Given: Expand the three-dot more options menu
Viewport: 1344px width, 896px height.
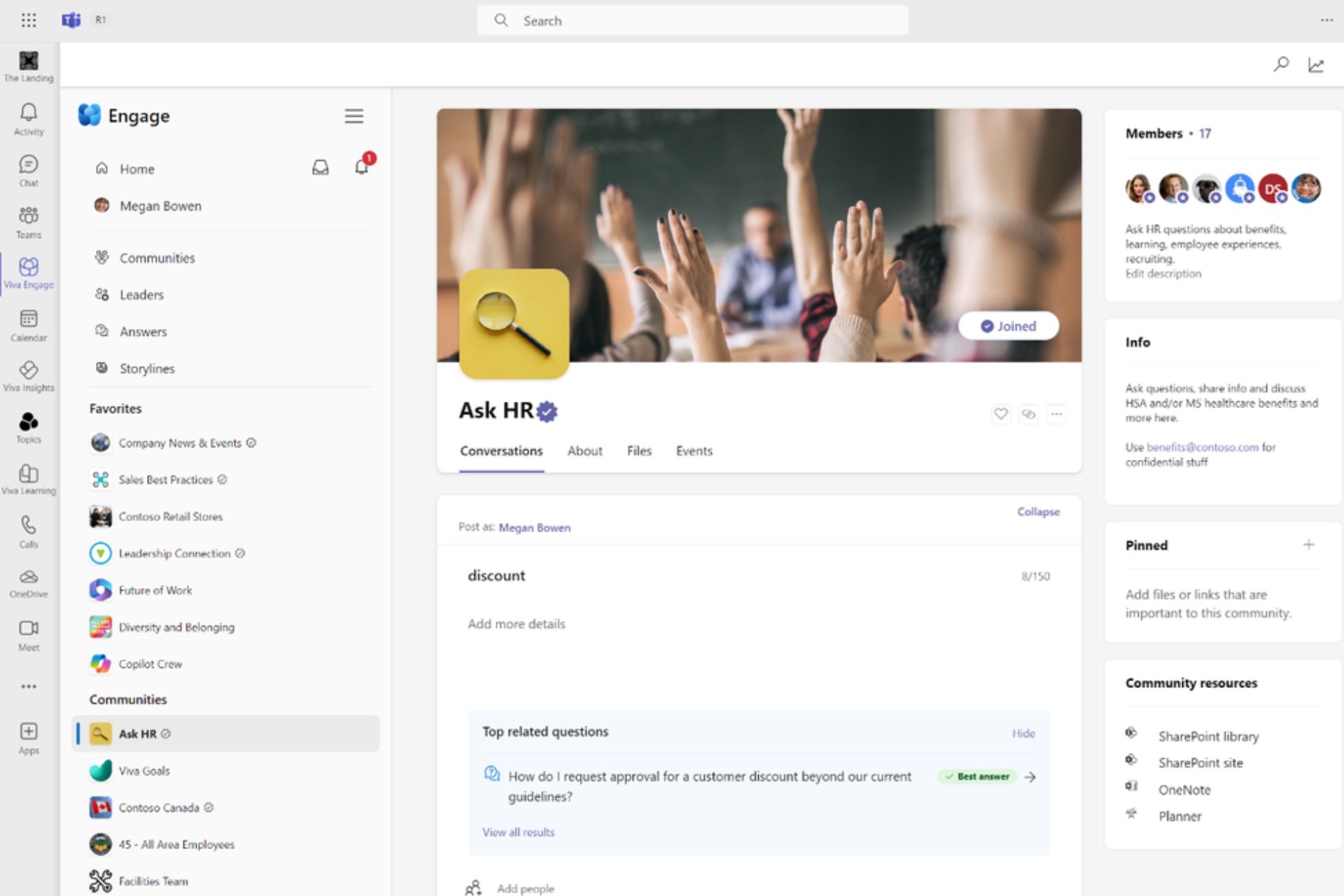Looking at the screenshot, I should (1057, 413).
